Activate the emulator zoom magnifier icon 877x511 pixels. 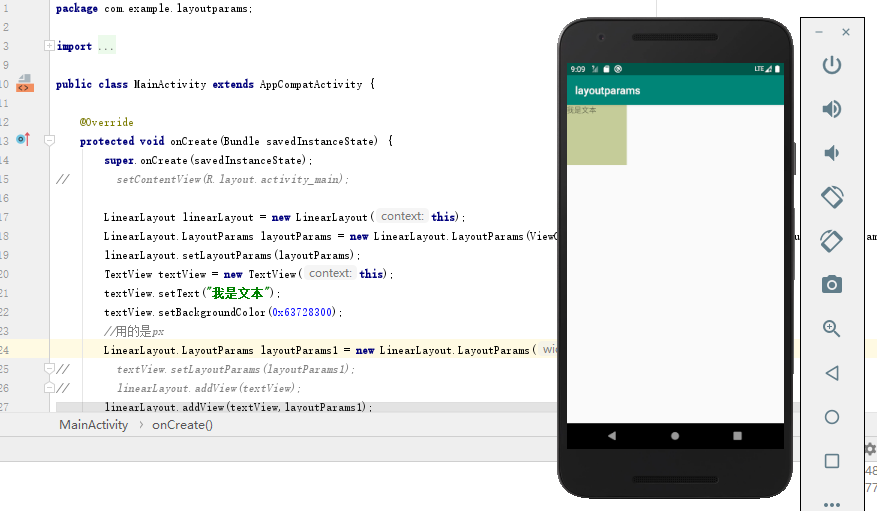pyautogui.click(x=832, y=329)
